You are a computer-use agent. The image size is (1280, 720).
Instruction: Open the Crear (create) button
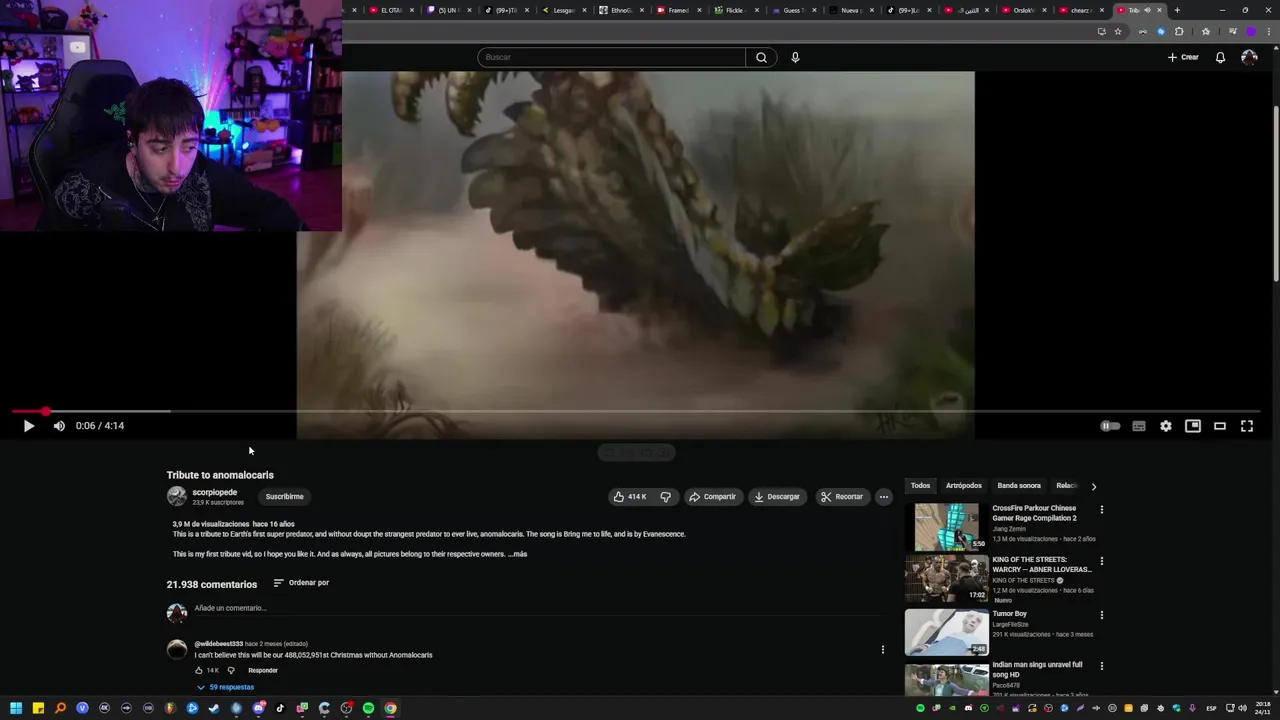pos(1183,57)
